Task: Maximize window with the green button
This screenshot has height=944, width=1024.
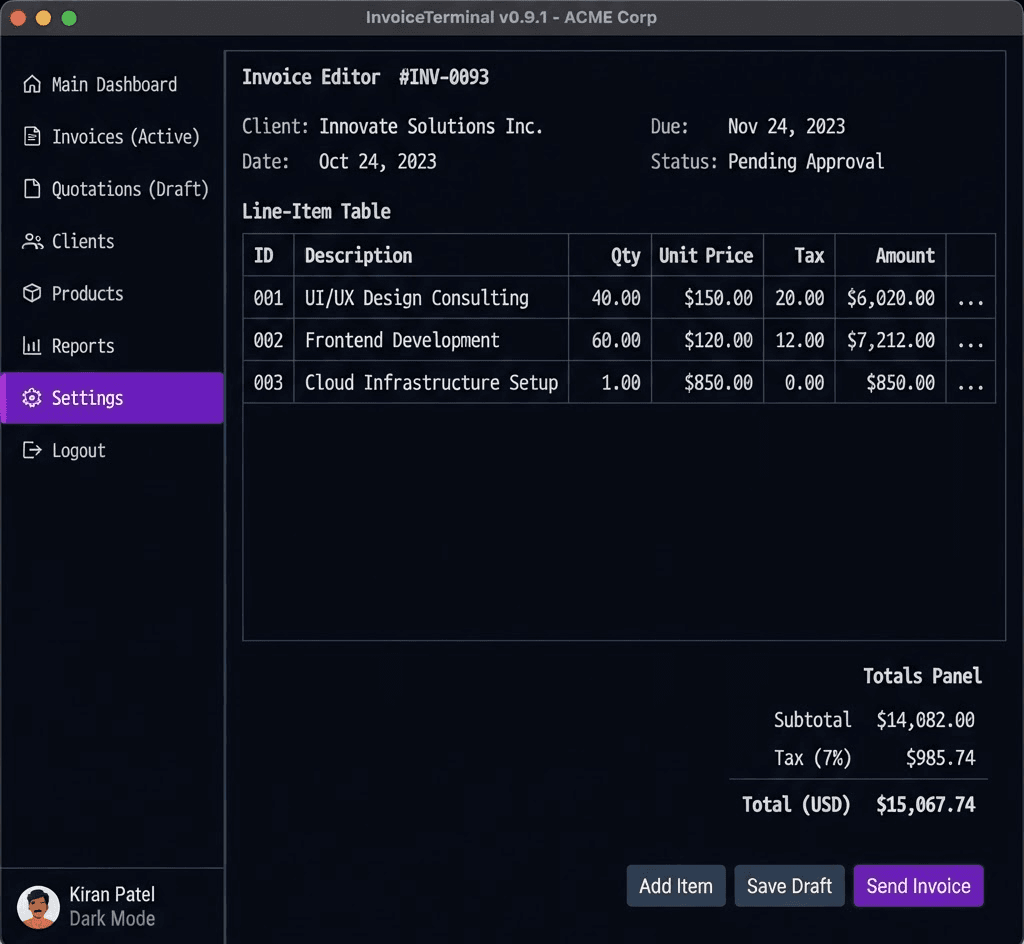Action: [x=69, y=18]
